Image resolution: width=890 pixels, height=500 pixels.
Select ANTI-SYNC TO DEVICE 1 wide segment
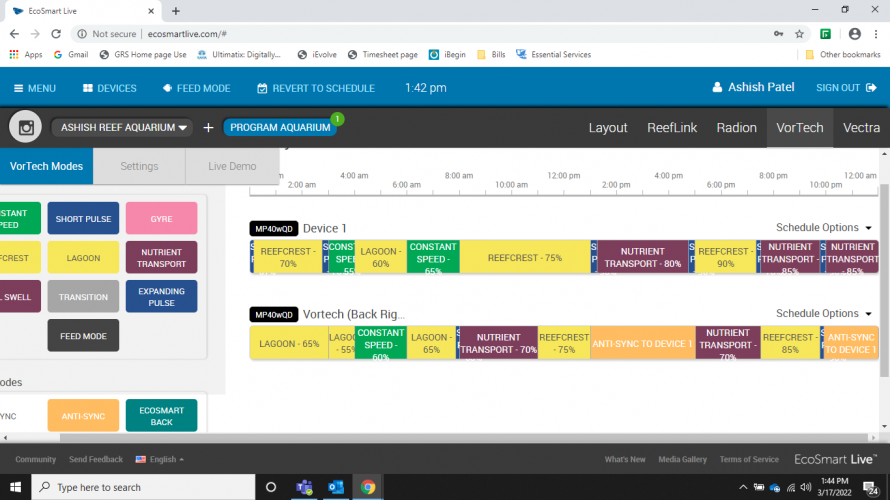point(643,343)
